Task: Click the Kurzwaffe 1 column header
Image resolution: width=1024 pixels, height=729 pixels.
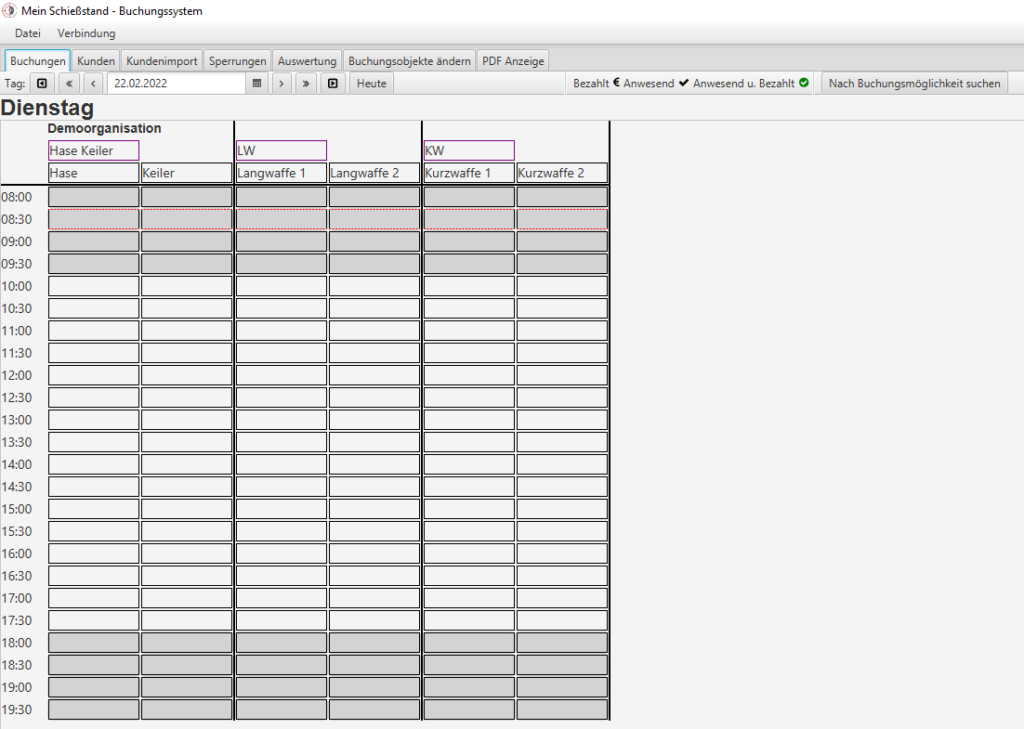Action: (x=469, y=173)
